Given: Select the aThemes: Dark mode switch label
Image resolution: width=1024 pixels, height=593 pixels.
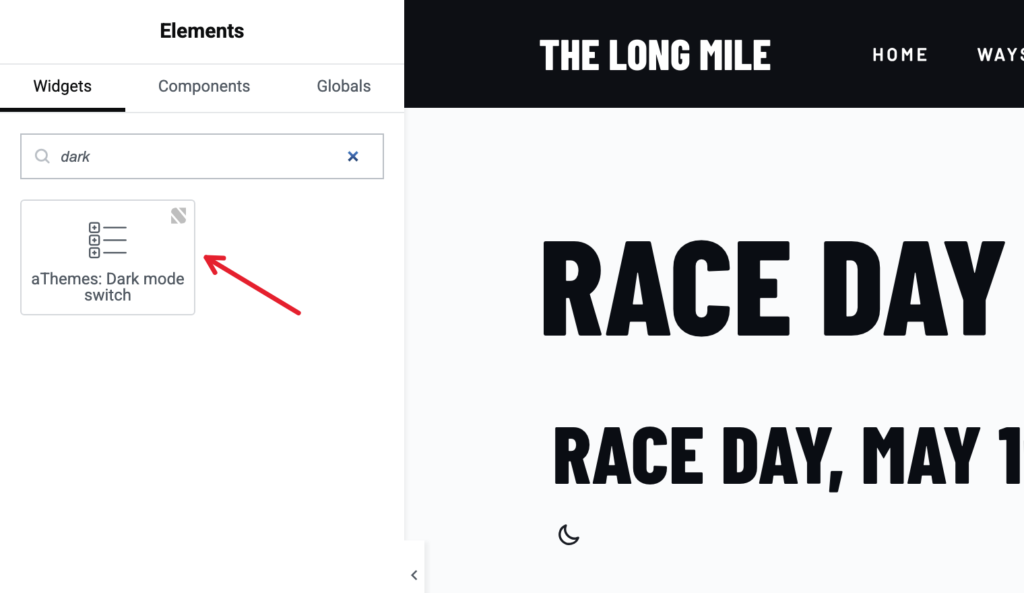Looking at the screenshot, I should (x=108, y=287).
